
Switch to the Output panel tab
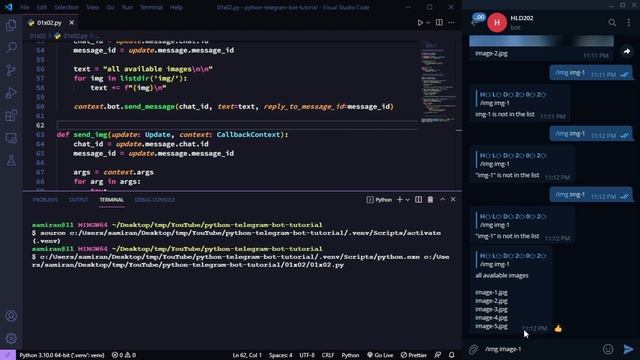click(78, 200)
